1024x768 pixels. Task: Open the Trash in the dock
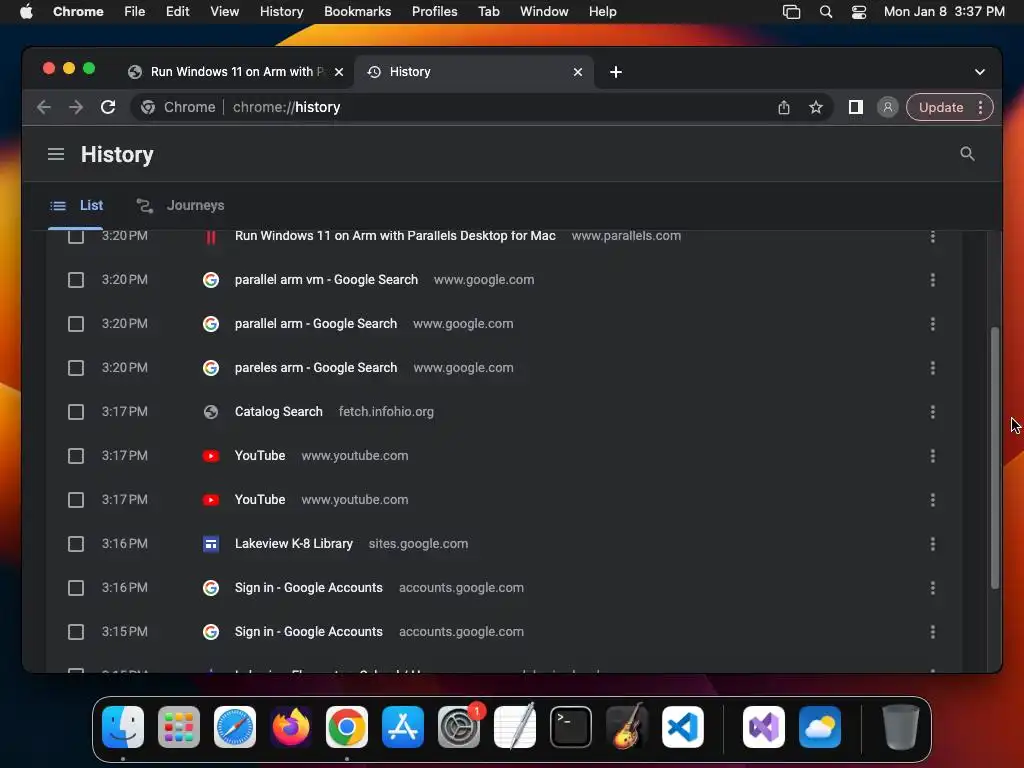(901, 727)
